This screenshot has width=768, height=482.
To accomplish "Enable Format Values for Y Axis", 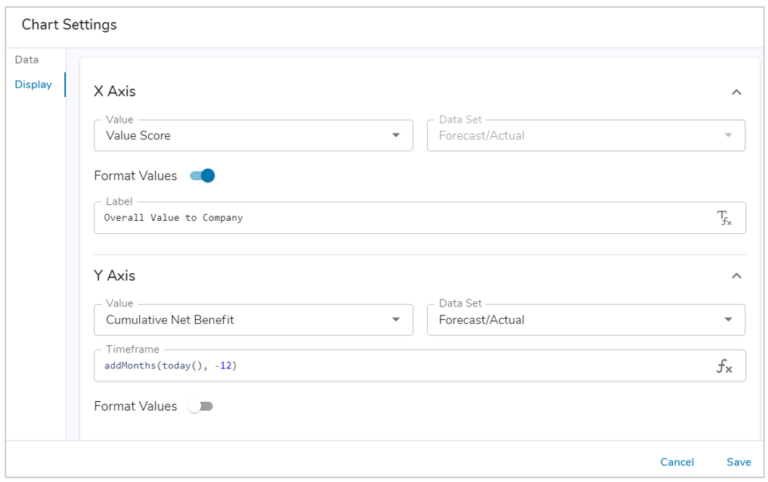I will pyautogui.click(x=200, y=407).
